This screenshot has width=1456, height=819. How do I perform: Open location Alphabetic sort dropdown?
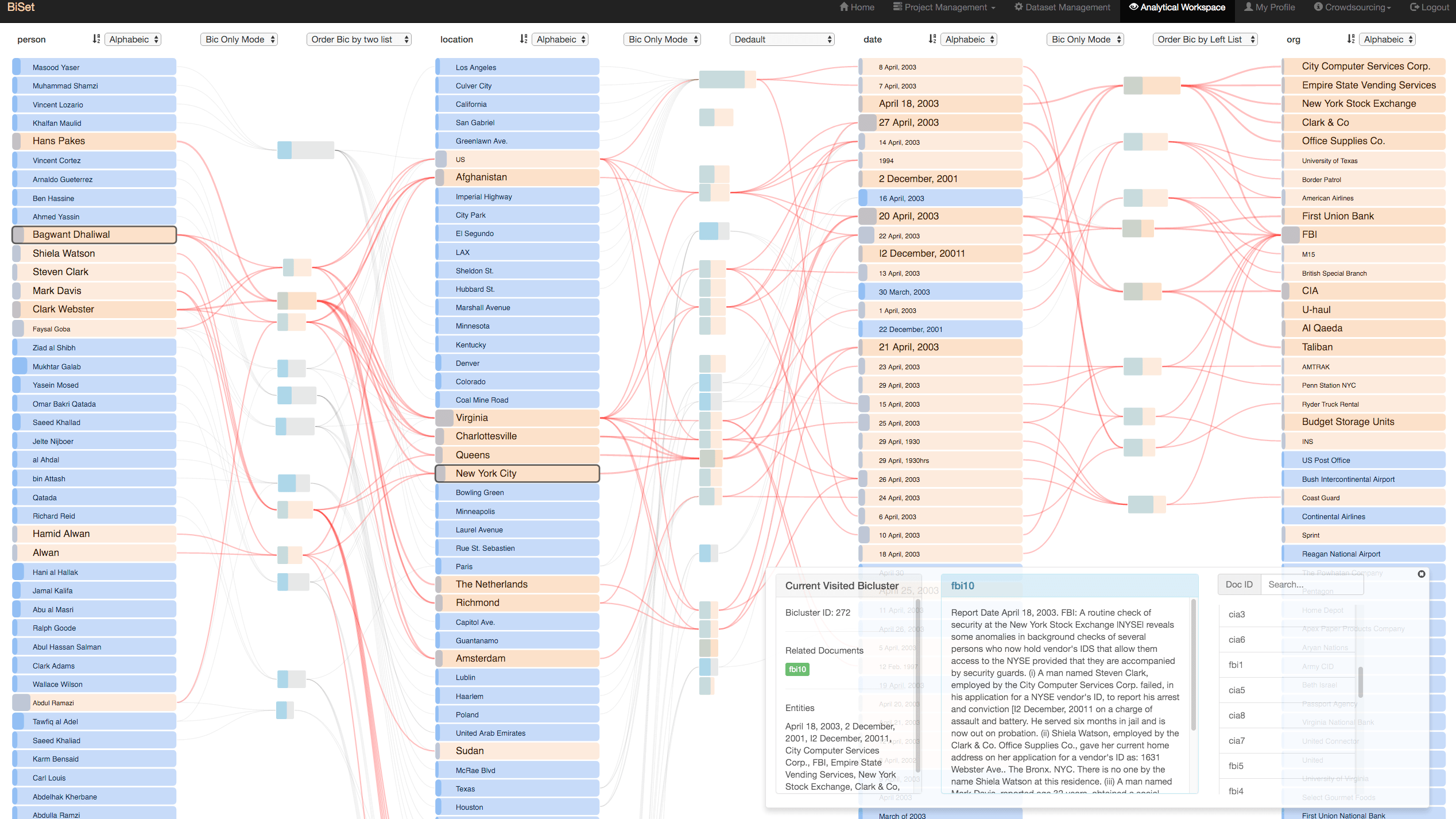click(560, 39)
